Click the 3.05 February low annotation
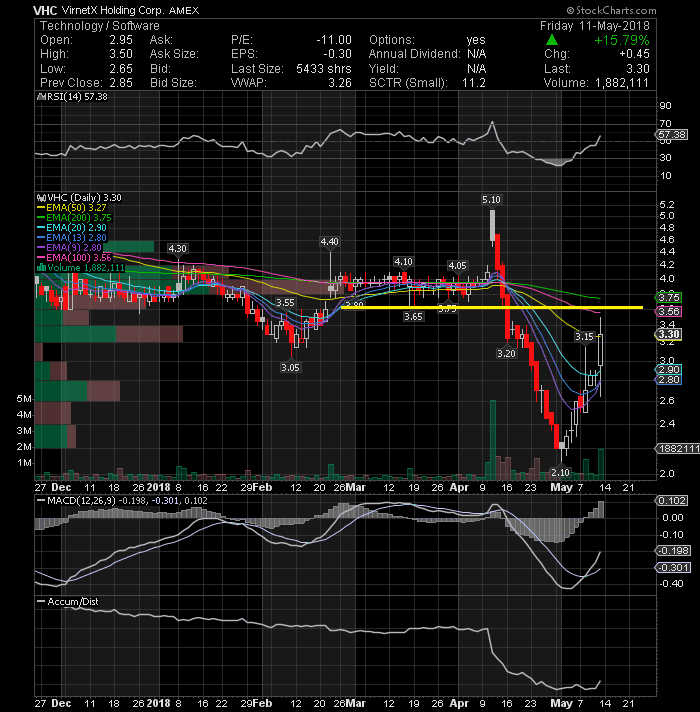This screenshot has width=700, height=712. (290, 367)
